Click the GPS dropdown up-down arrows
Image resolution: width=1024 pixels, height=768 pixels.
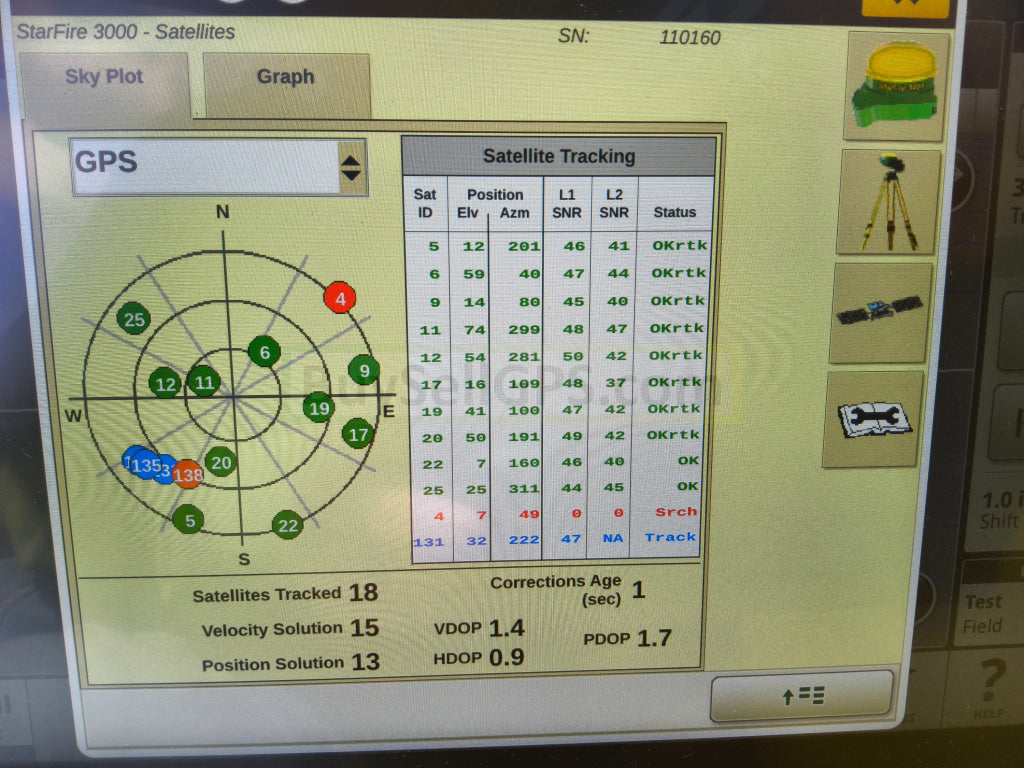350,168
